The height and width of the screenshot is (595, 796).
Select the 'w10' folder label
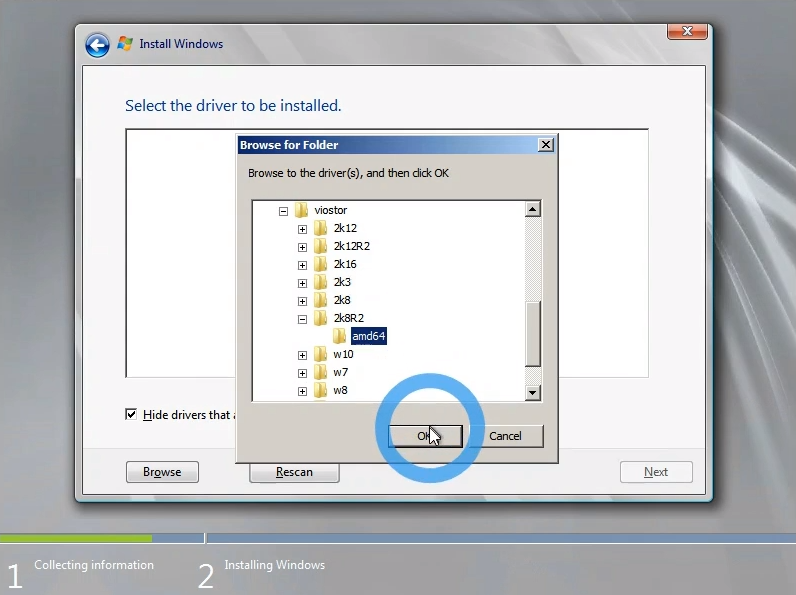click(343, 354)
